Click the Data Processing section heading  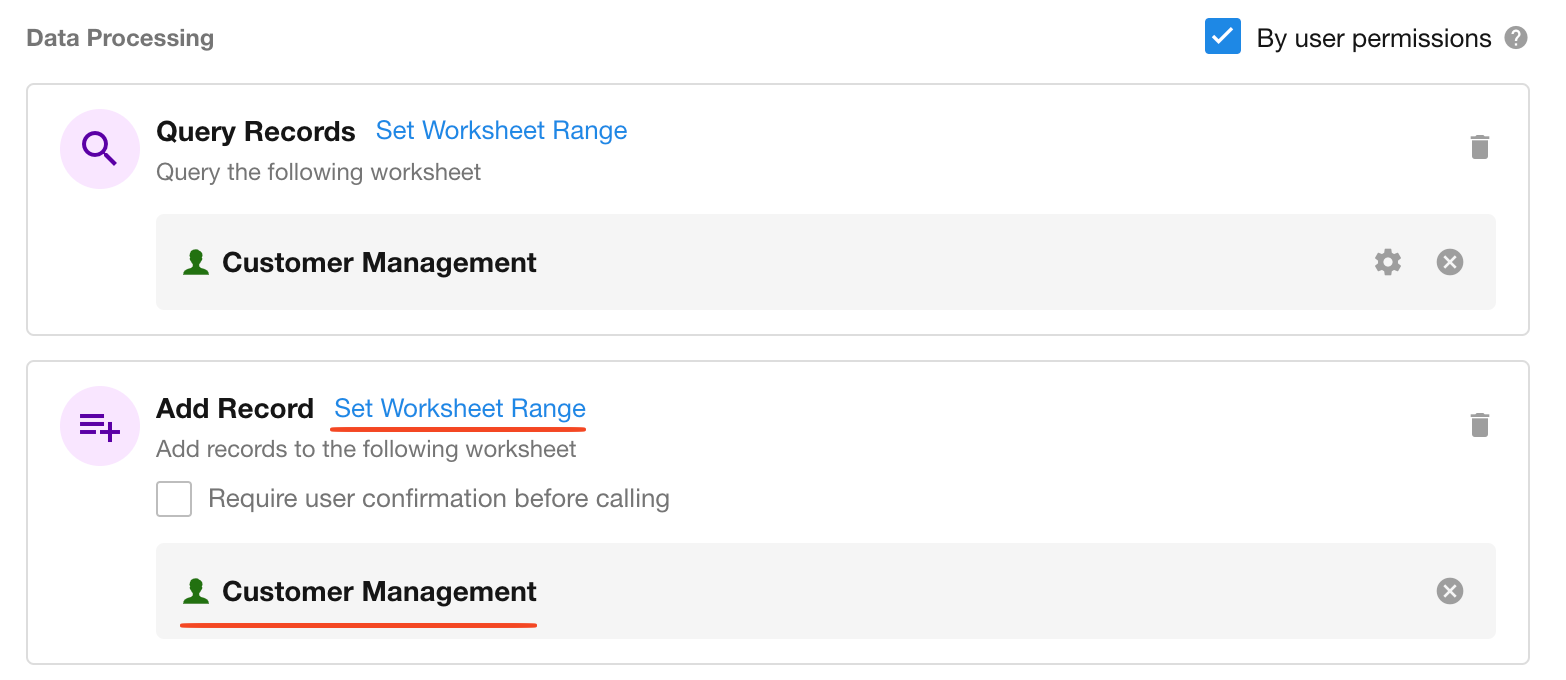pos(120,38)
